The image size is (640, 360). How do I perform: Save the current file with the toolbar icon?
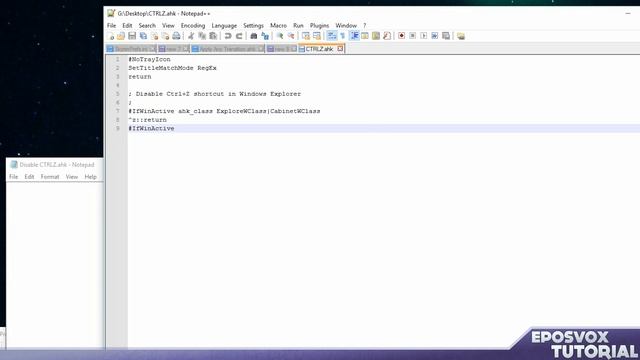tap(132, 36)
